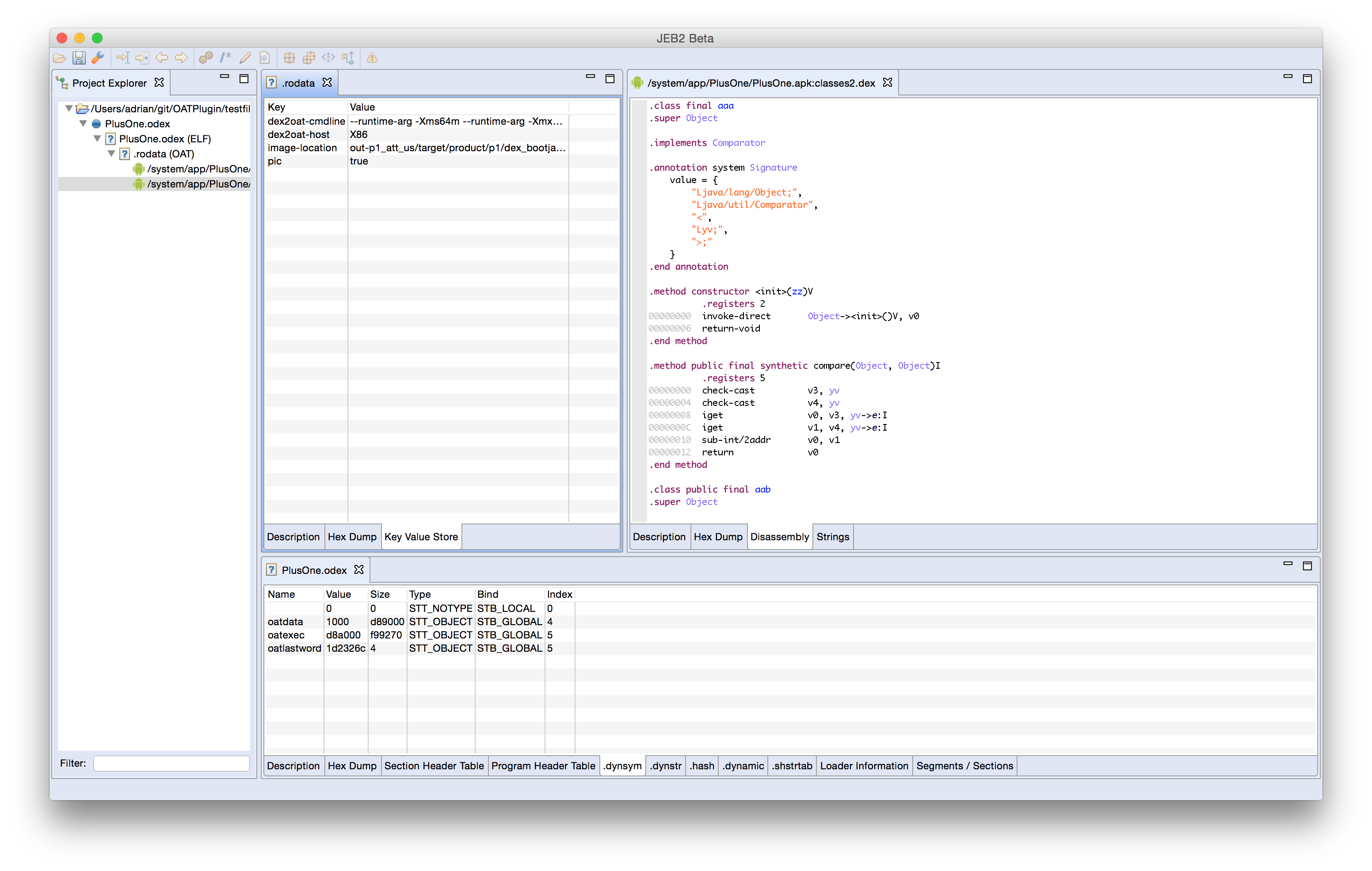Click the follow-item arrow page icon
This screenshot has height=871, width=1372.
click(x=142, y=57)
